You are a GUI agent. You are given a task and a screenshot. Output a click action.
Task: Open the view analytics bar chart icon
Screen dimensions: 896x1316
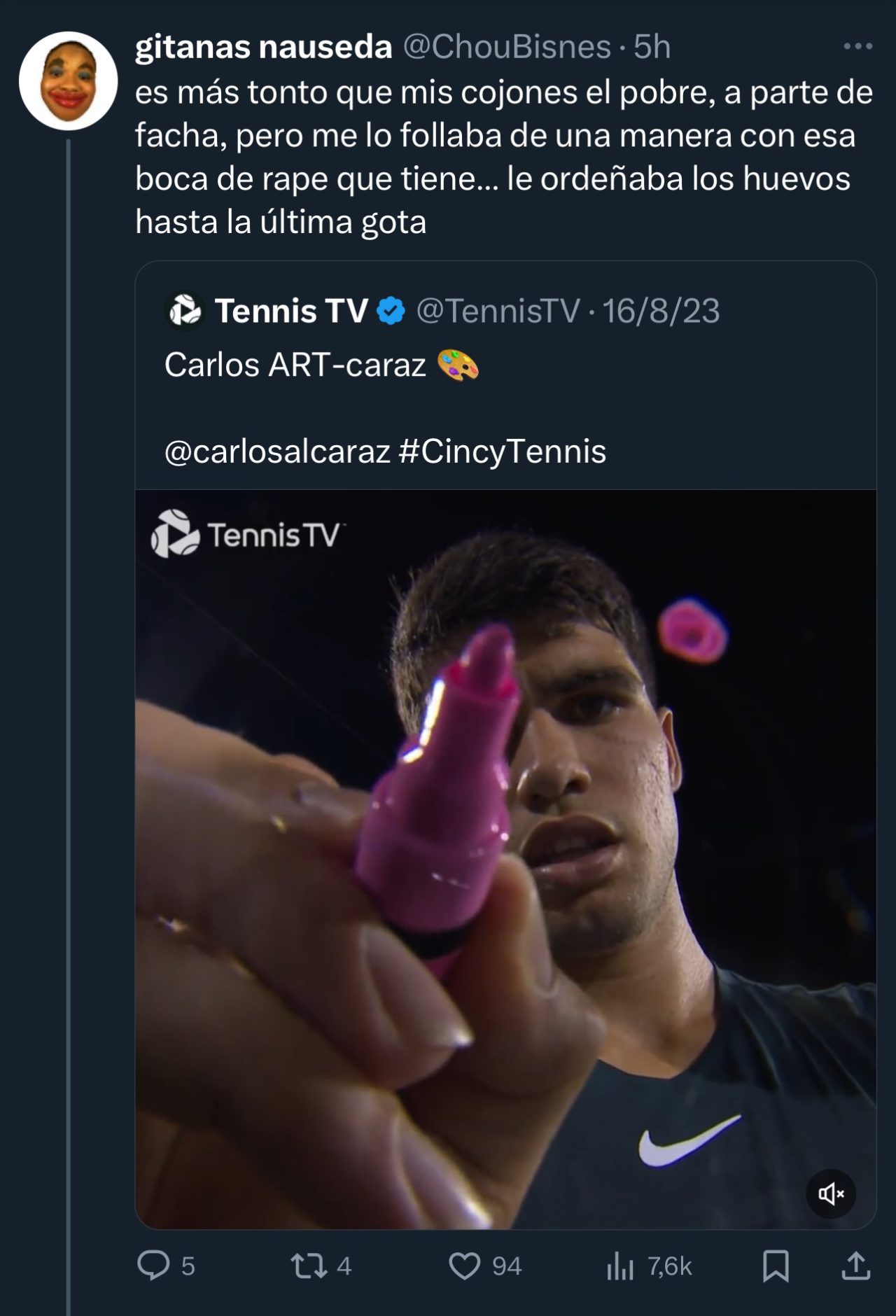(620, 1265)
